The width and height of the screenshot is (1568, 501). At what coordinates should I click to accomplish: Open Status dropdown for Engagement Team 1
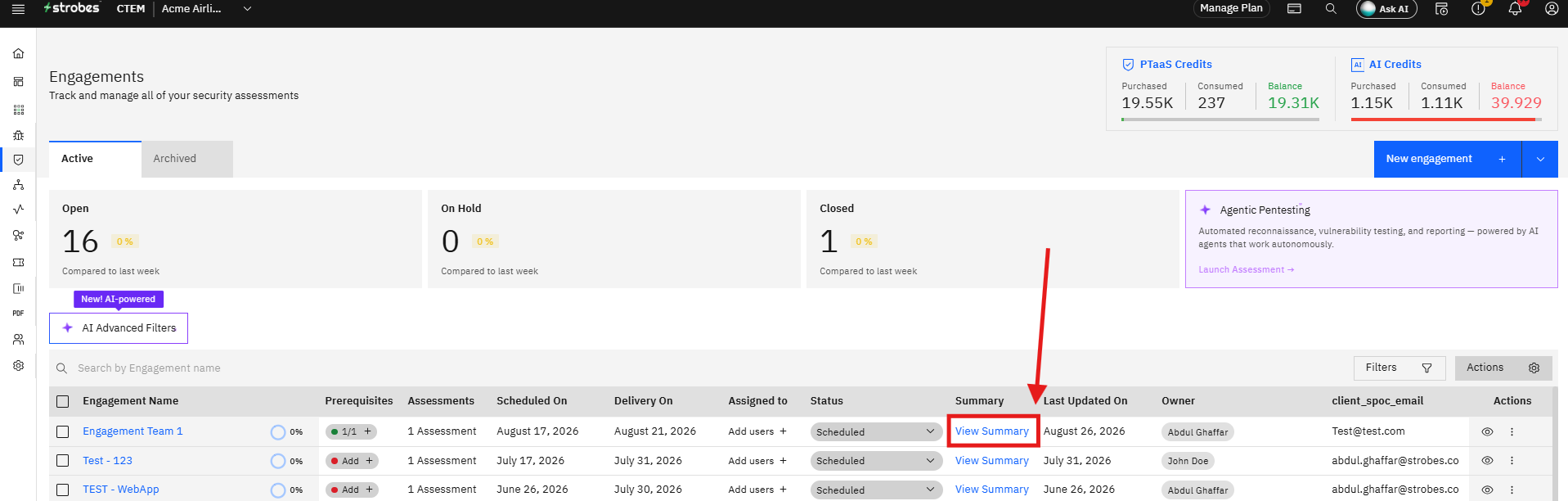point(876,431)
